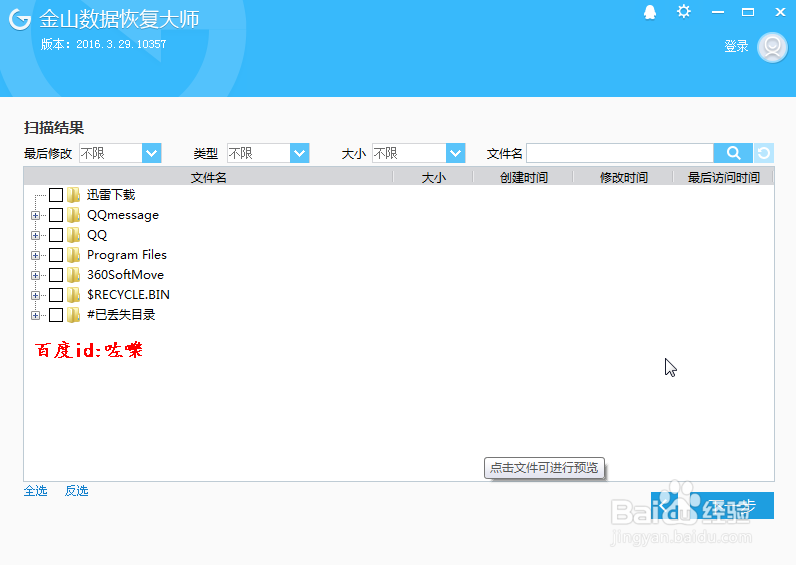Maximize the window
The width and height of the screenshot is (796, 565).
coord(748,12)
